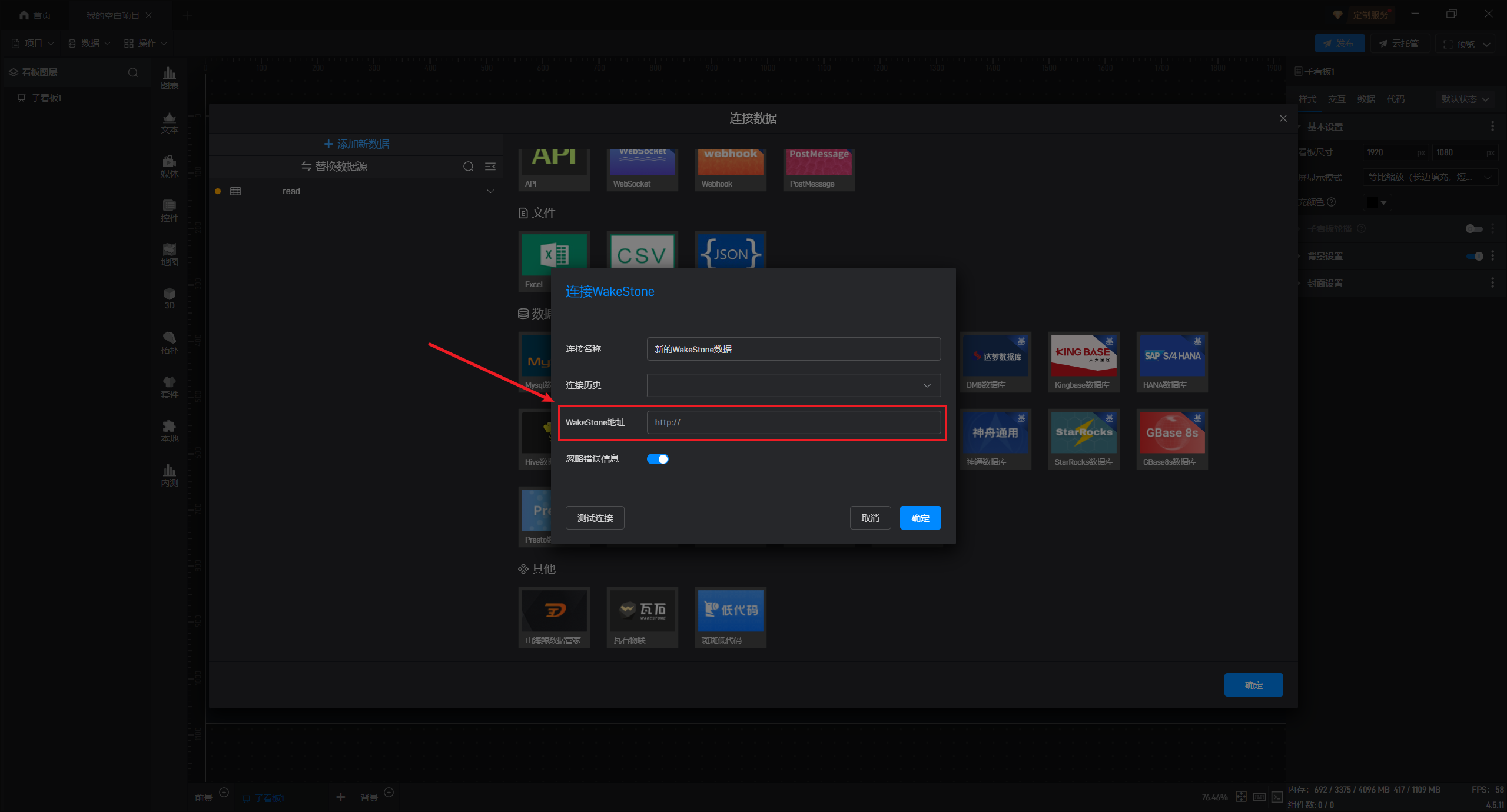
Task: Toggle the 背景设置 switch
Action: [x=1474, y=256]
